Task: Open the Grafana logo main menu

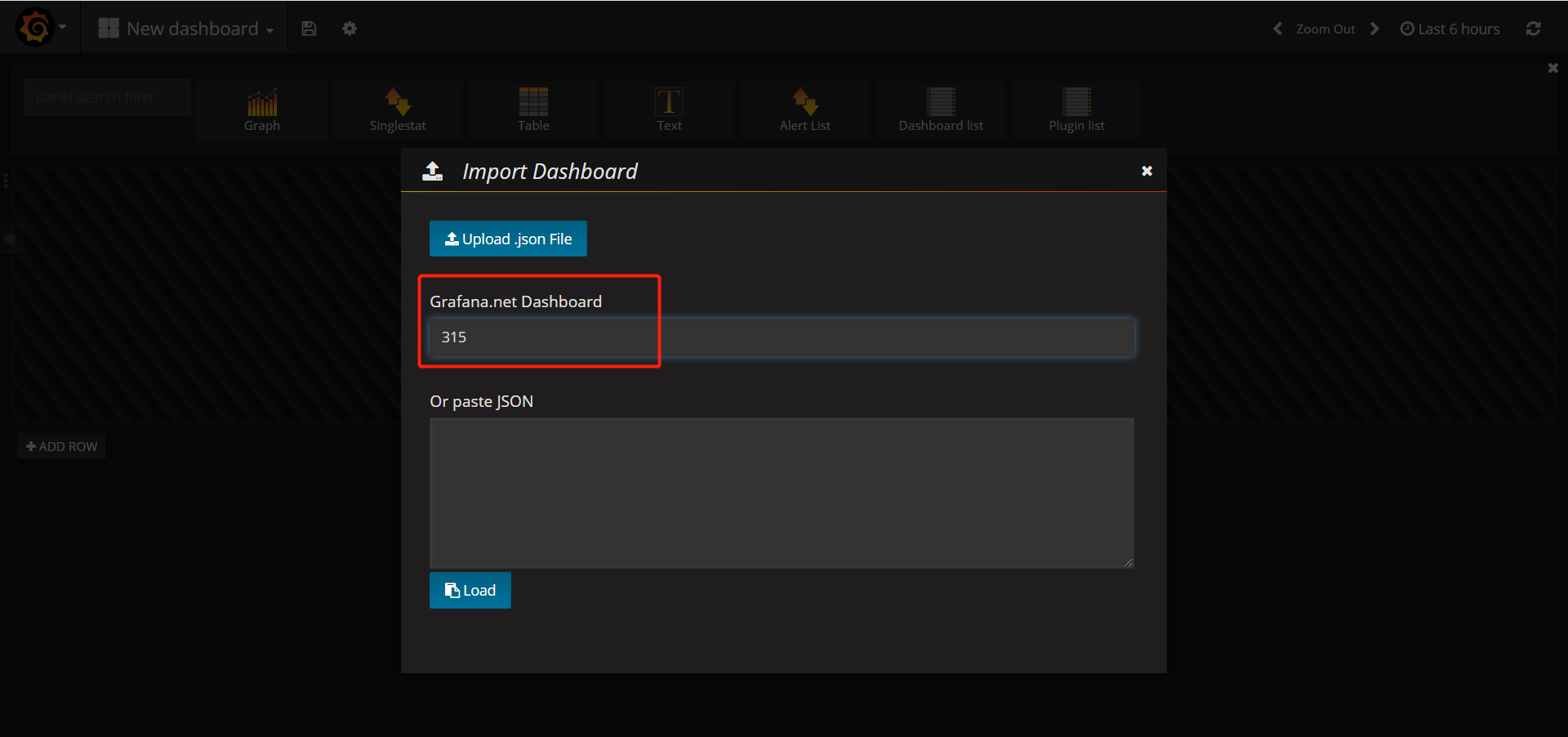Action: pos(40,28)
